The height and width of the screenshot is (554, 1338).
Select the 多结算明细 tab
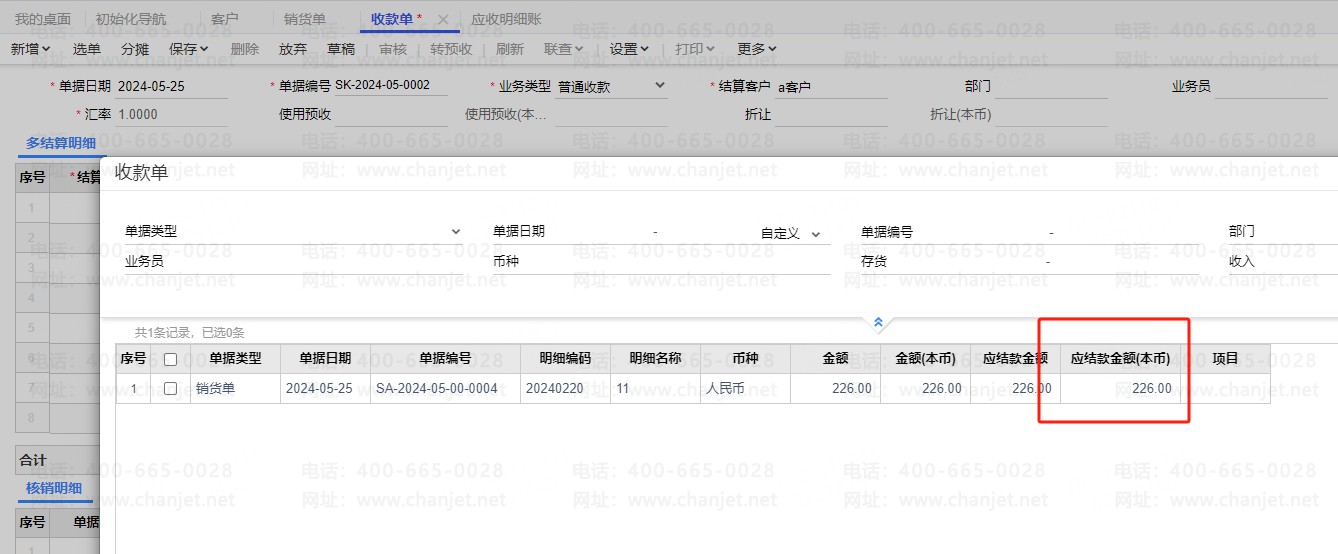pos(61,143)
